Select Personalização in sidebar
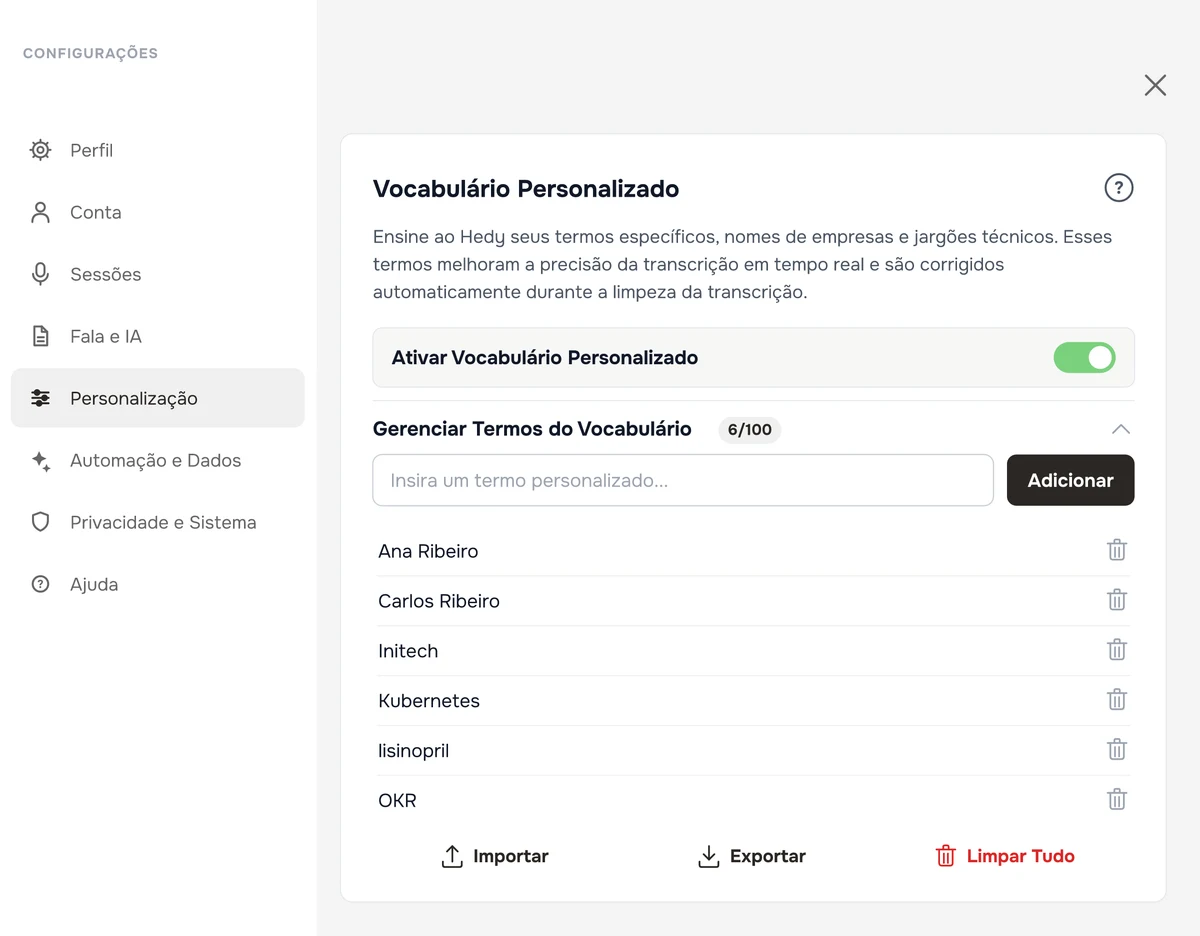 157,398
